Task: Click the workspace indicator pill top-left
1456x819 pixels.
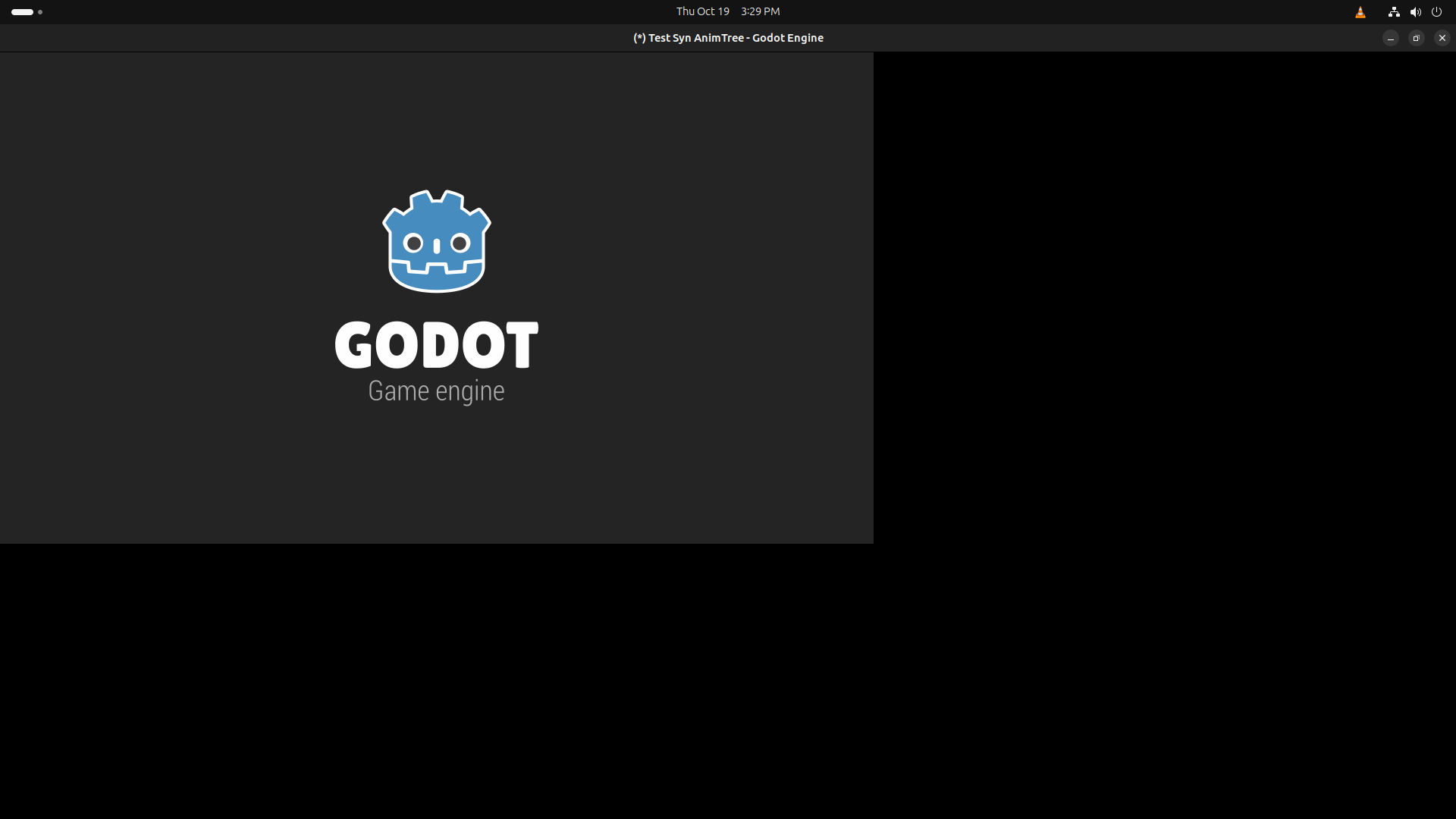Action: [21, 11]
